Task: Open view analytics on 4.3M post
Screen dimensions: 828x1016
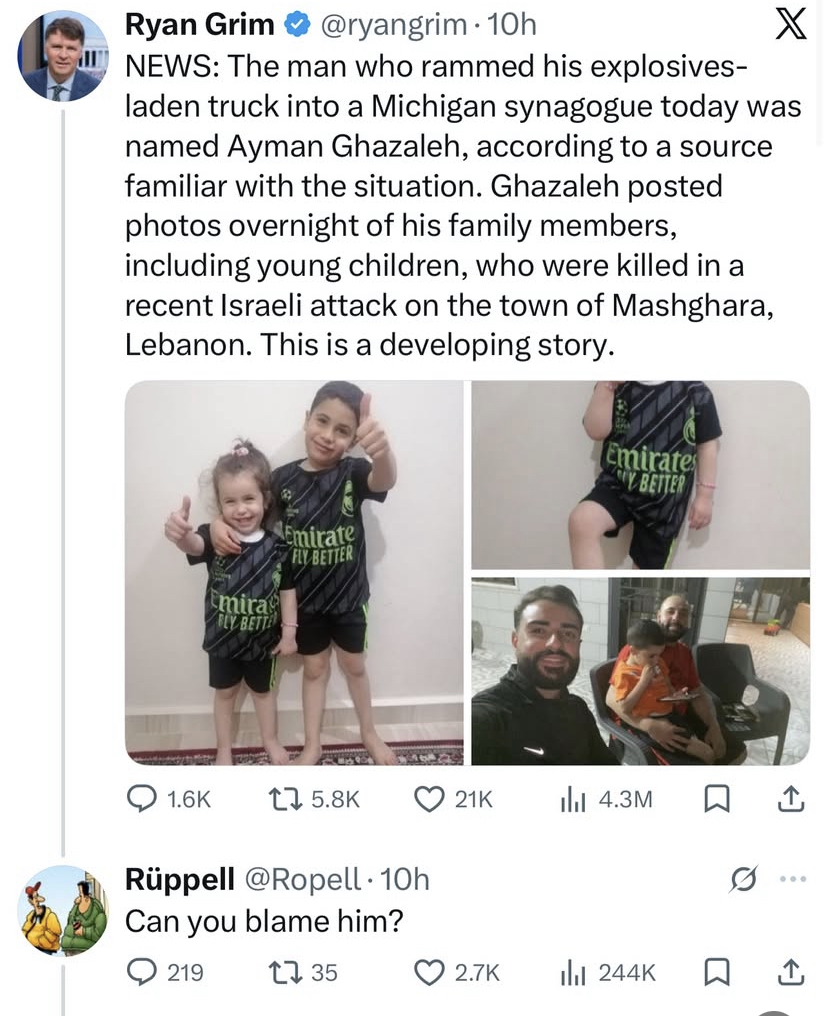Action: pyautogui.click(x=571, y=798)
